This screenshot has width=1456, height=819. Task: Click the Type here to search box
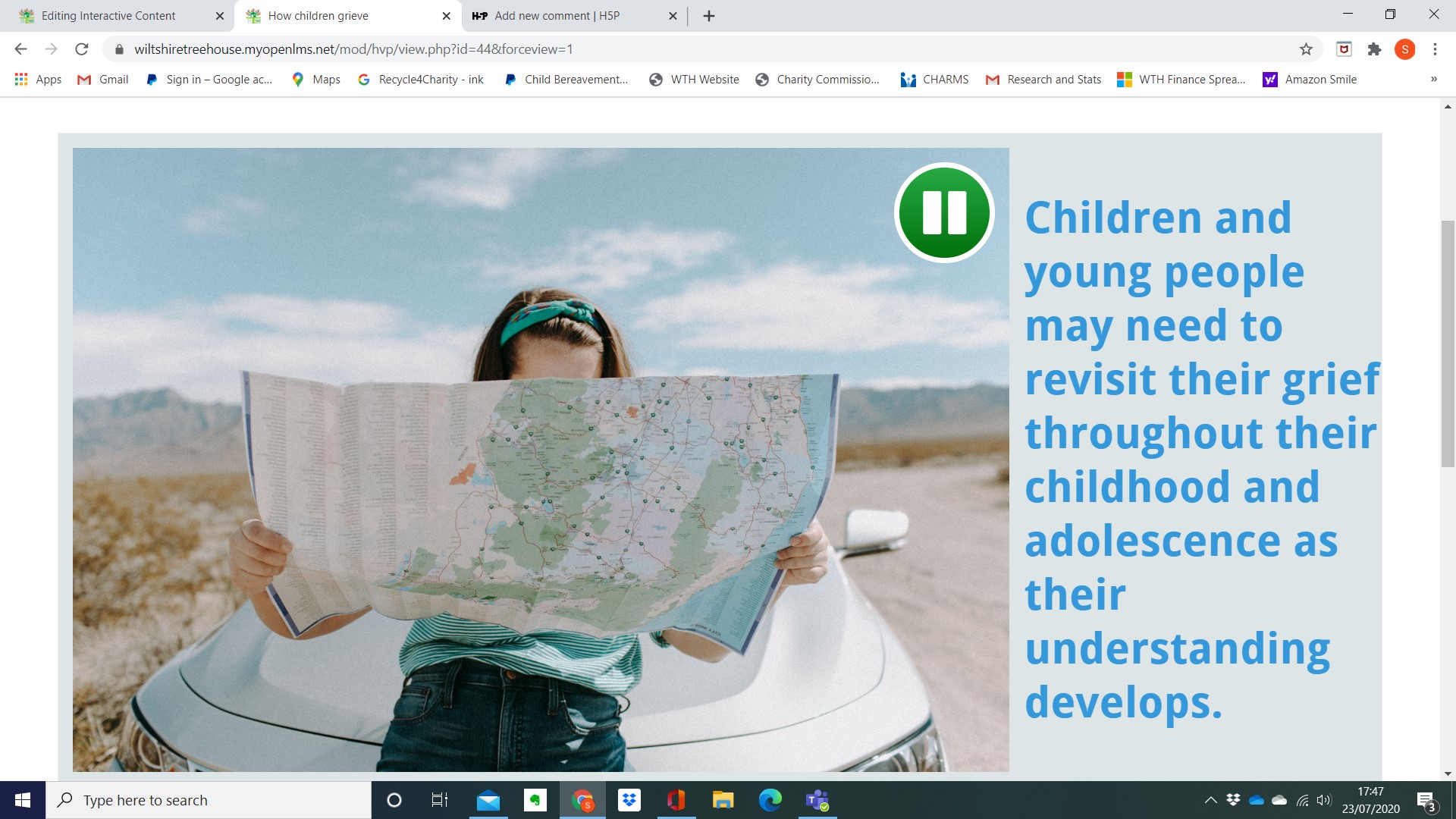pos(209,800)
